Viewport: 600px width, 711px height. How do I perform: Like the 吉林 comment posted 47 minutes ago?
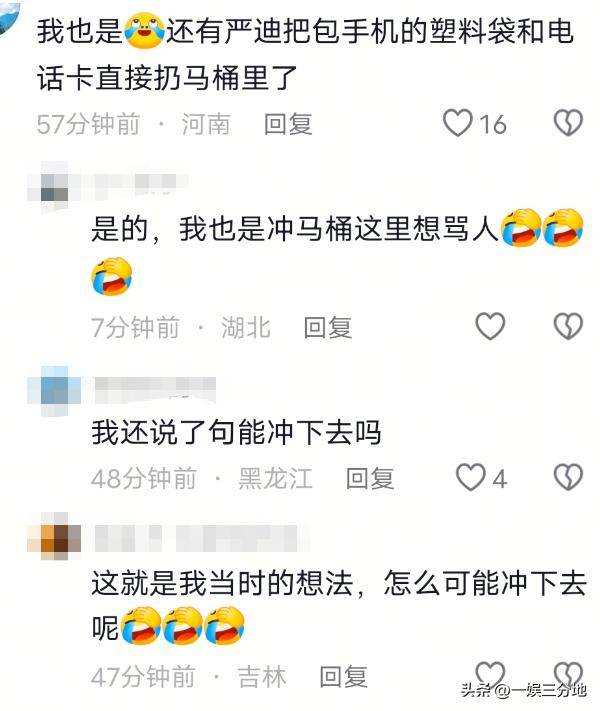490,675
